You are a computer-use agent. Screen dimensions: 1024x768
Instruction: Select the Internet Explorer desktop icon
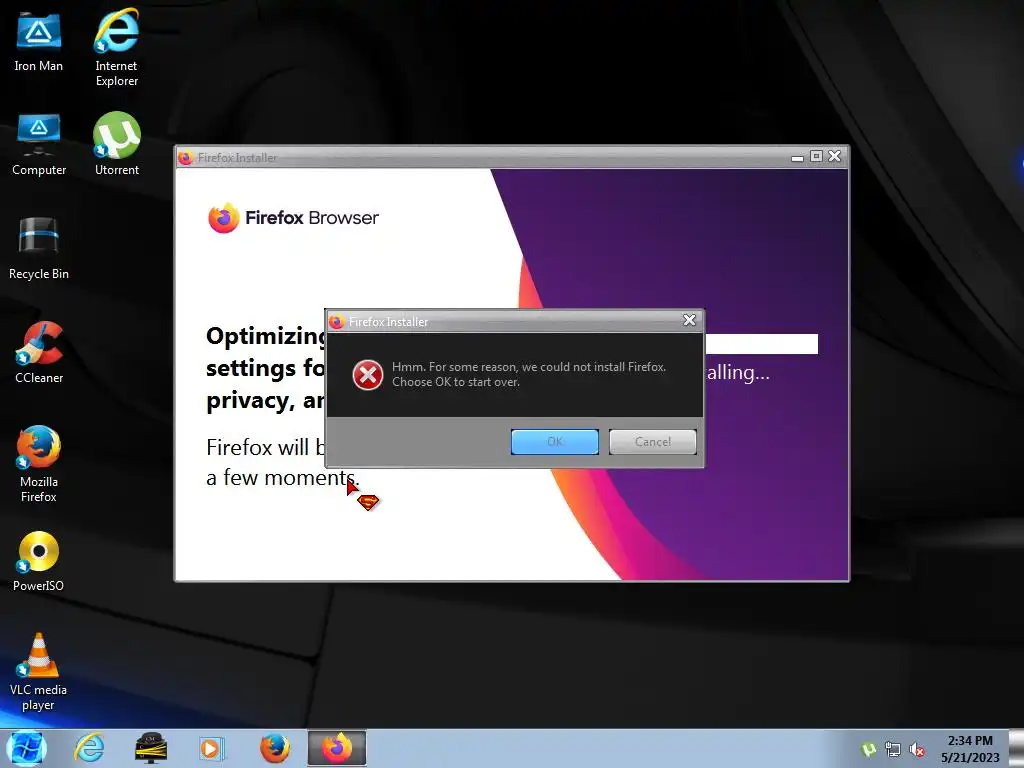116,48
